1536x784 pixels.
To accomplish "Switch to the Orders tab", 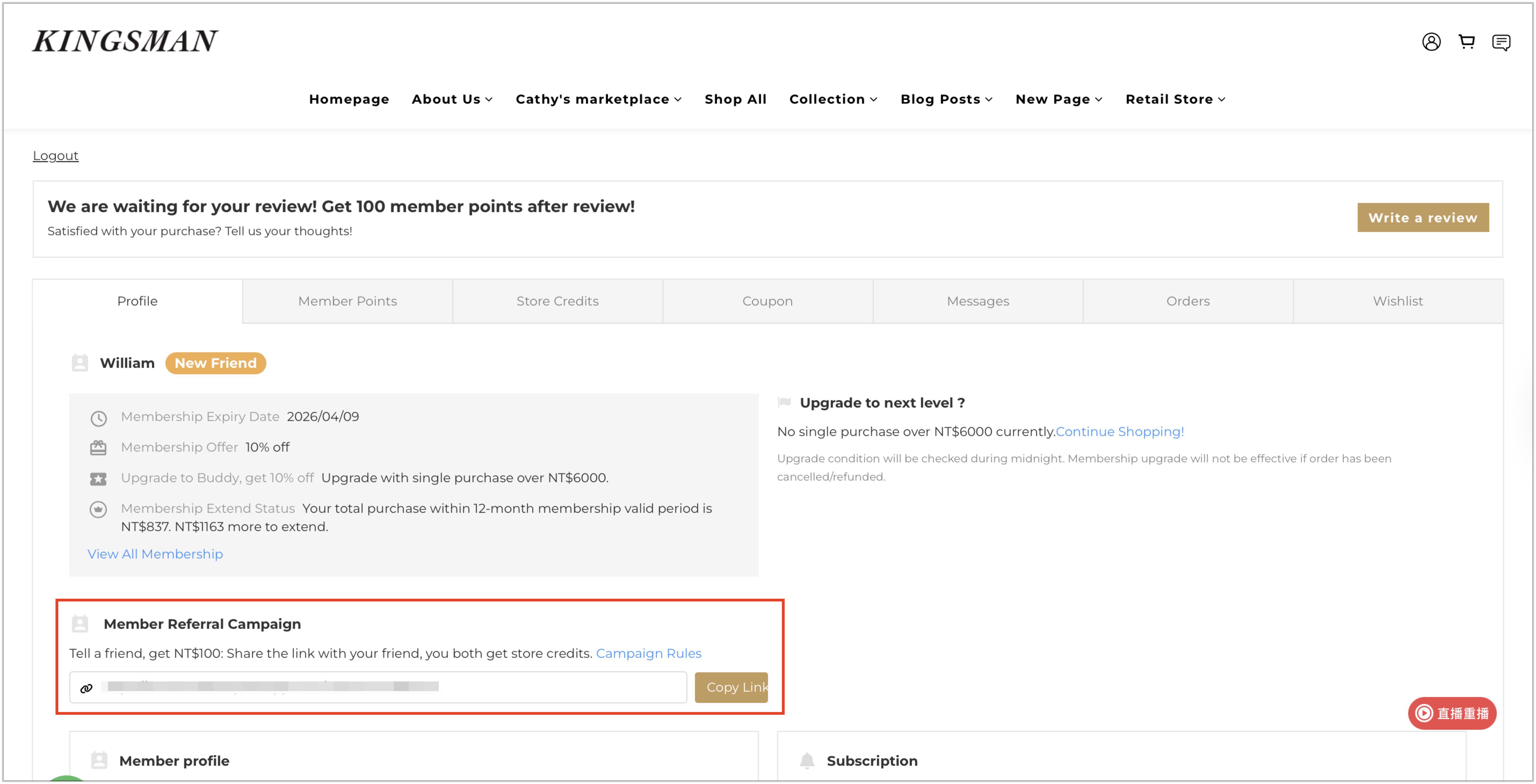I will [x=1188, y=301].
